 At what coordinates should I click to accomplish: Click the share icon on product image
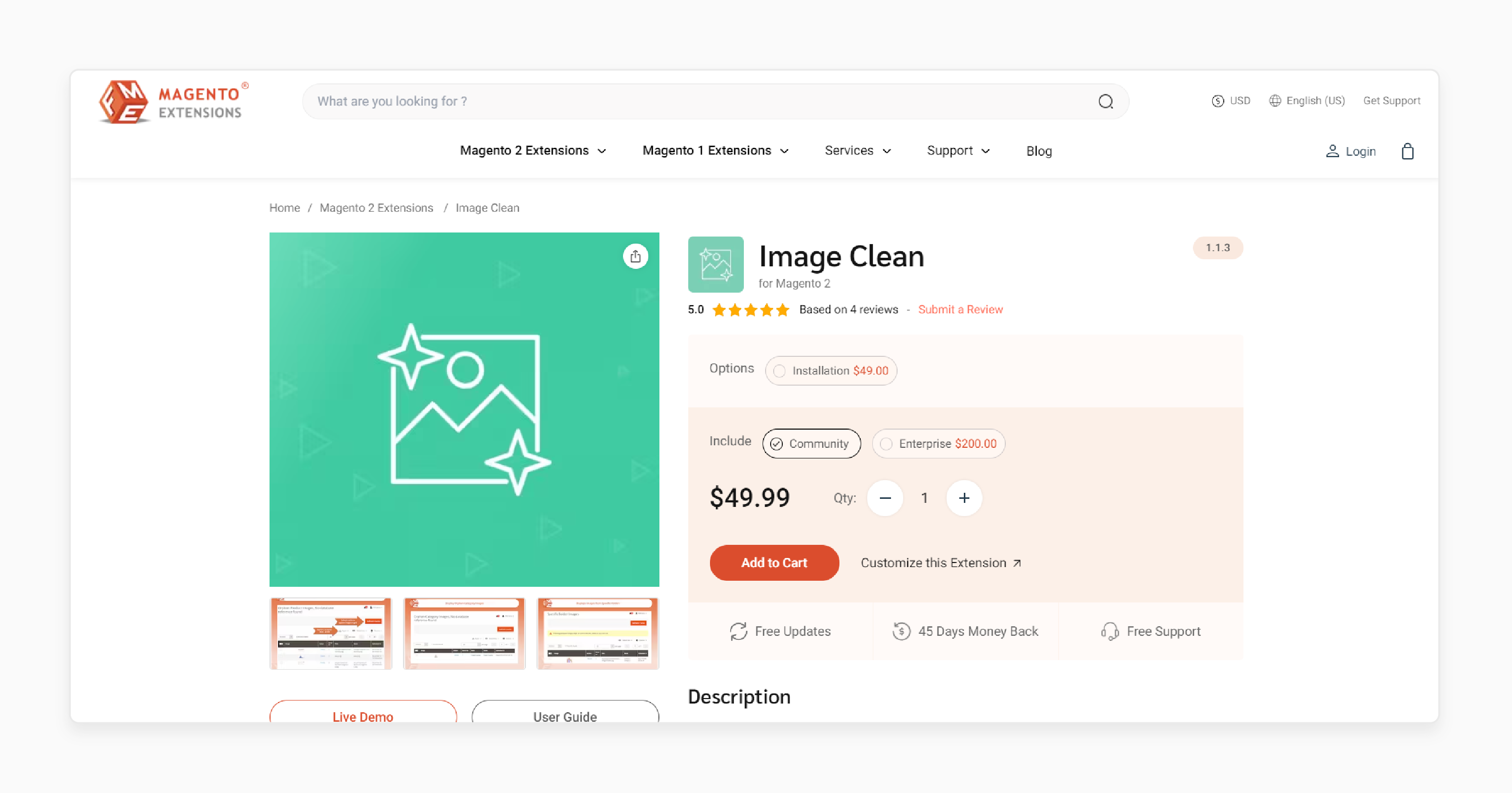point(635,256)
